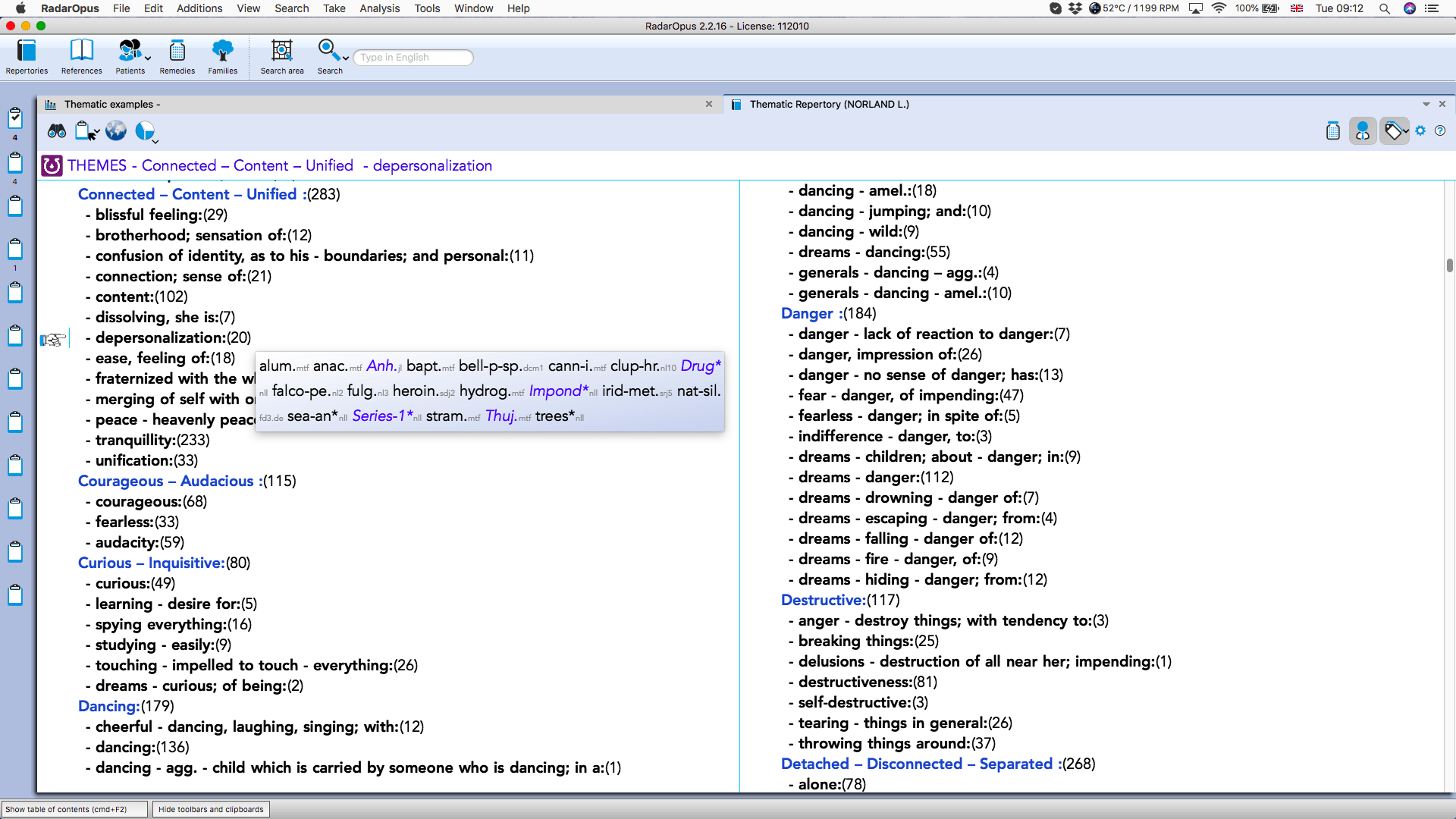Click the Anh. remedy in popup

381,366
